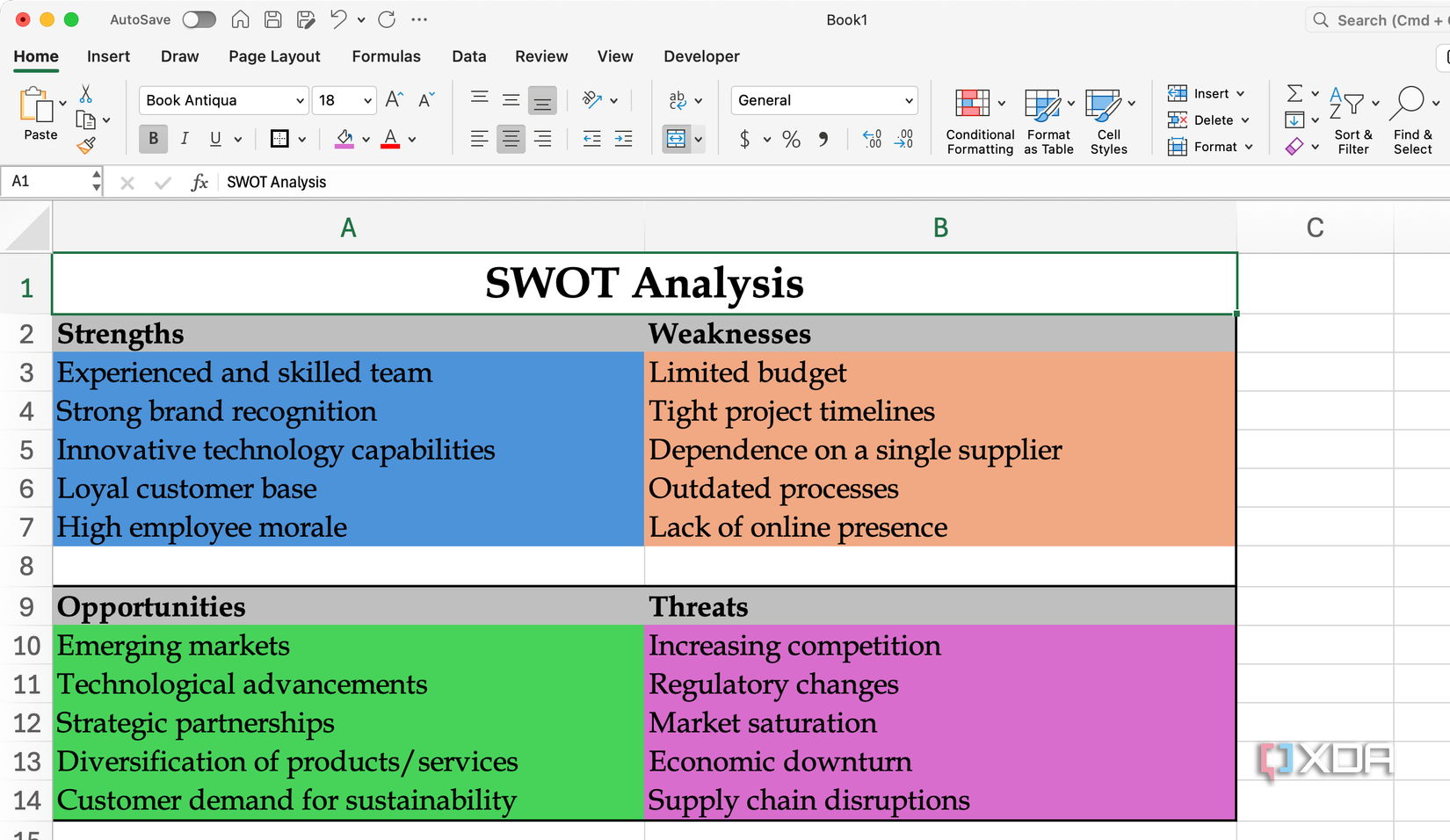Screen dimensions: 1450x840
Task: Increase decimal places
Action: [871, 139]
